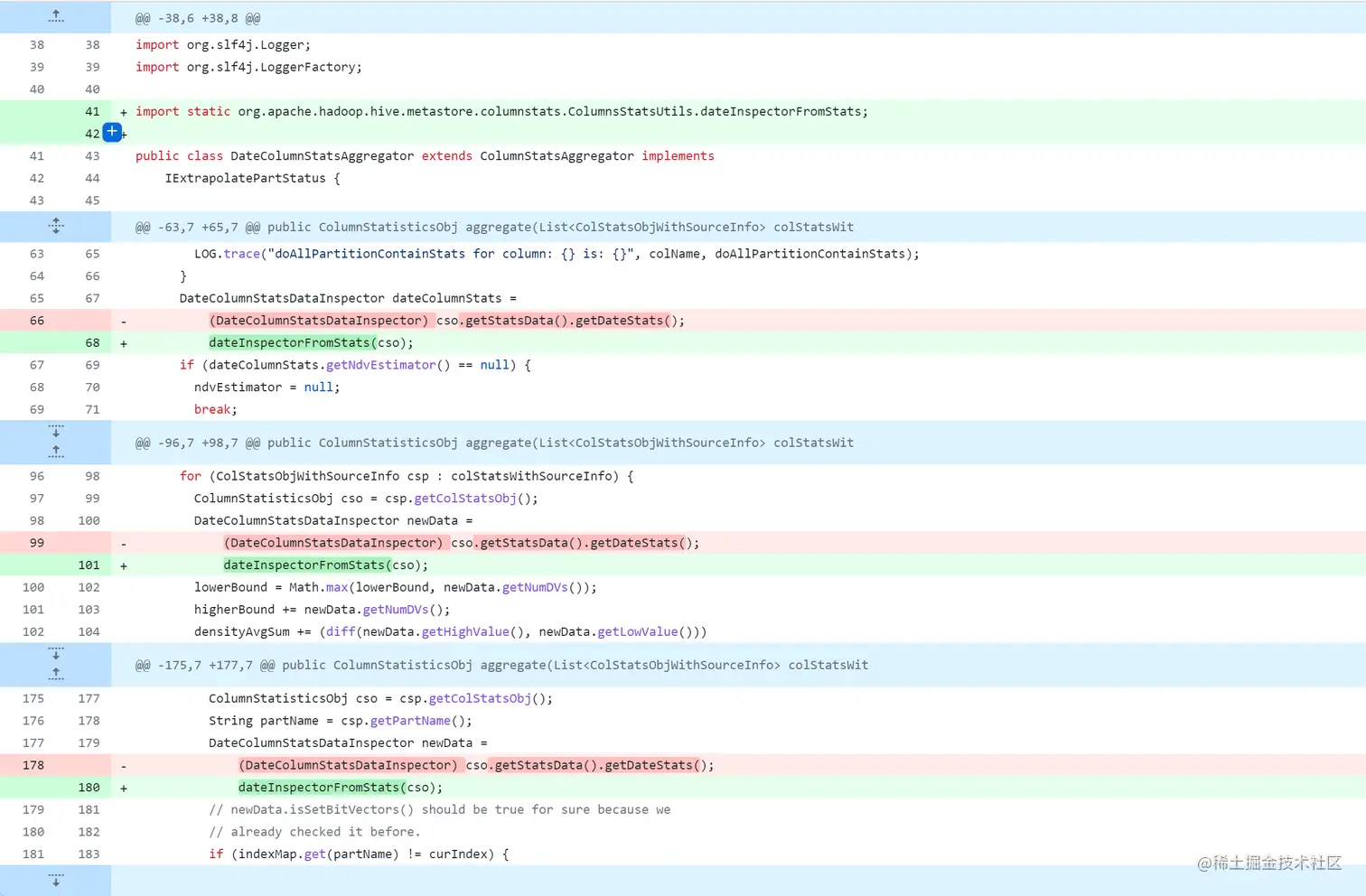Click the 'for (ColStatsObjWithSourceInfo csp' line
1366x896 pixels.
407,476
